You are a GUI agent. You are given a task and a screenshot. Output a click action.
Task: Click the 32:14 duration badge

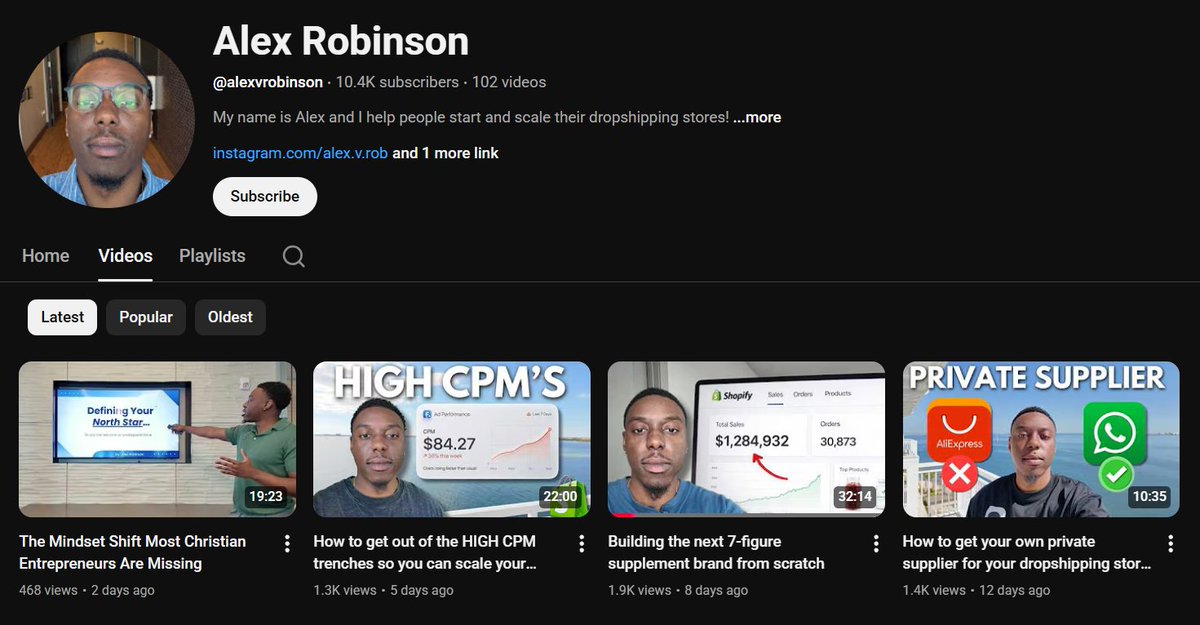coord(855,496)
